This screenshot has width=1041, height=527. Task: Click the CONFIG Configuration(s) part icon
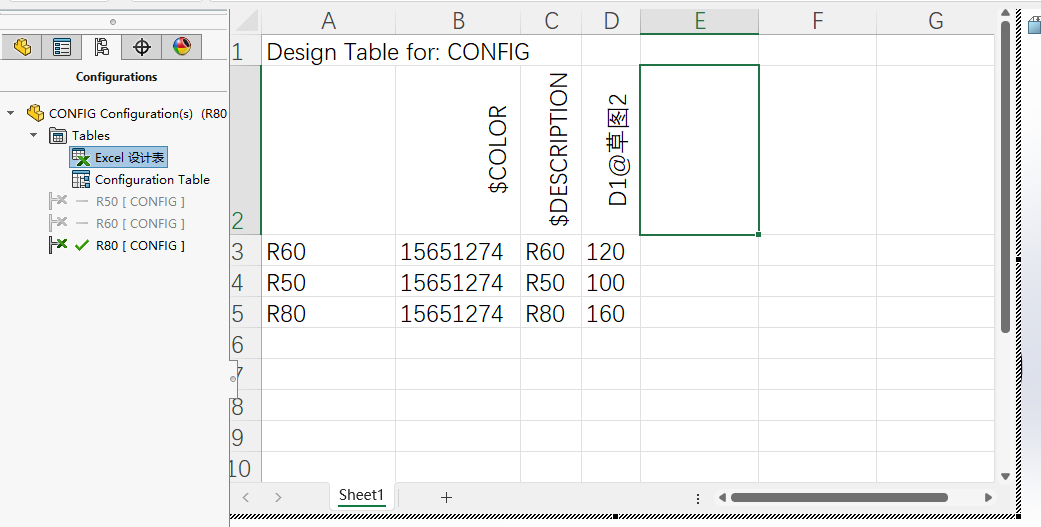point(35,113)
